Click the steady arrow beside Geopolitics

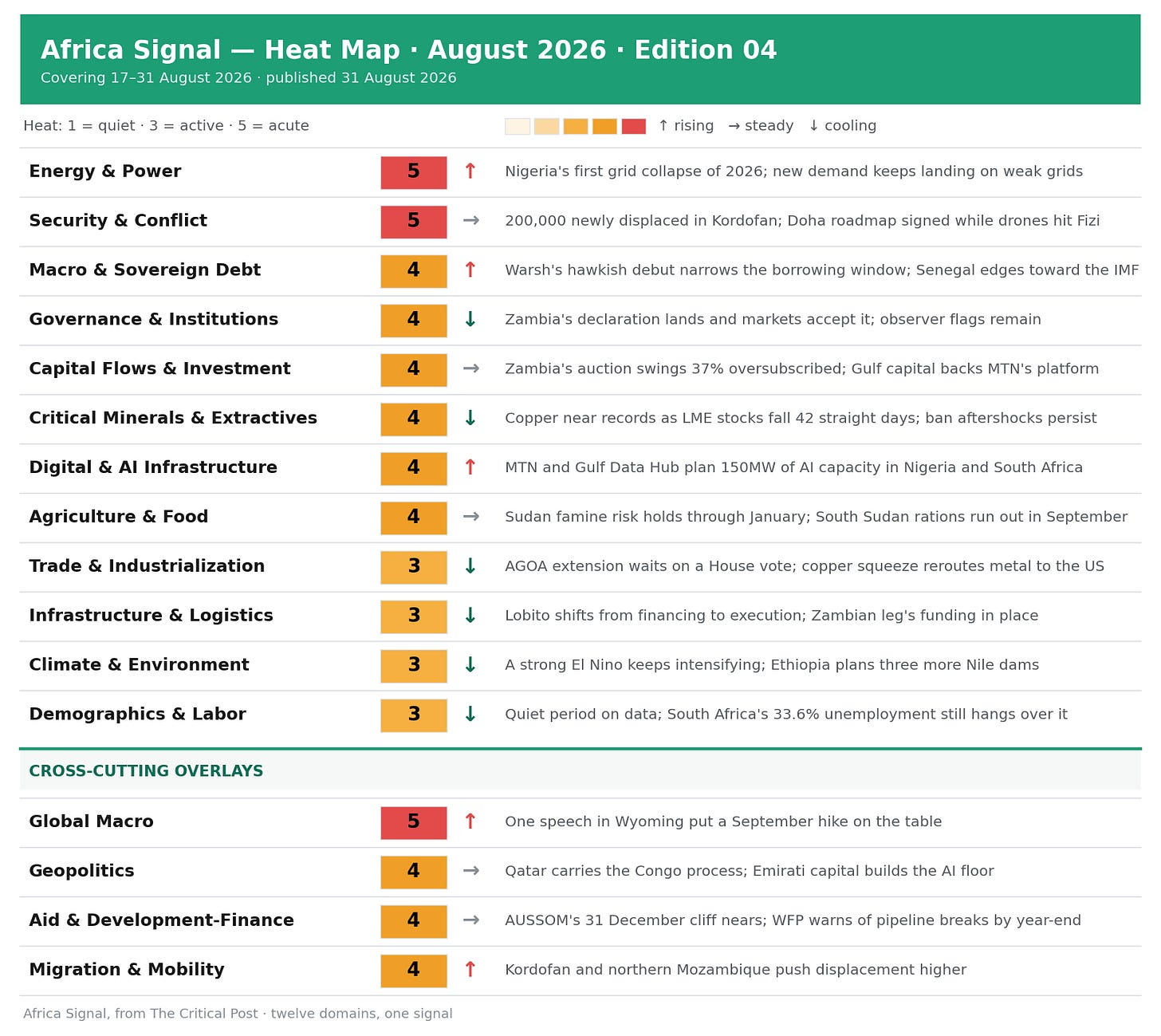(x=471, y=871)
